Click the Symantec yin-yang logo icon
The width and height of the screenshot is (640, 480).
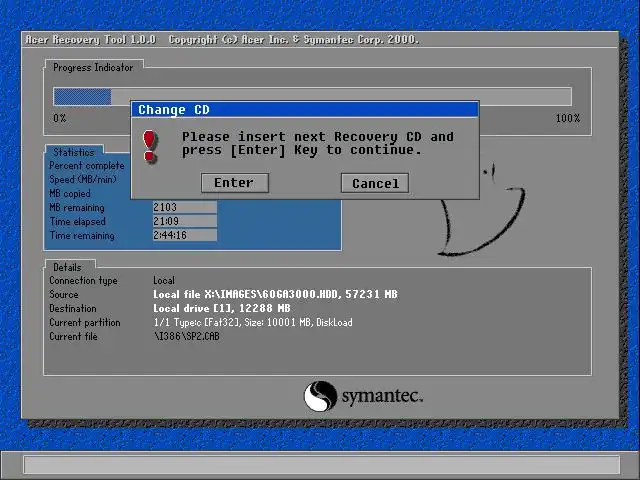(320, 396)
